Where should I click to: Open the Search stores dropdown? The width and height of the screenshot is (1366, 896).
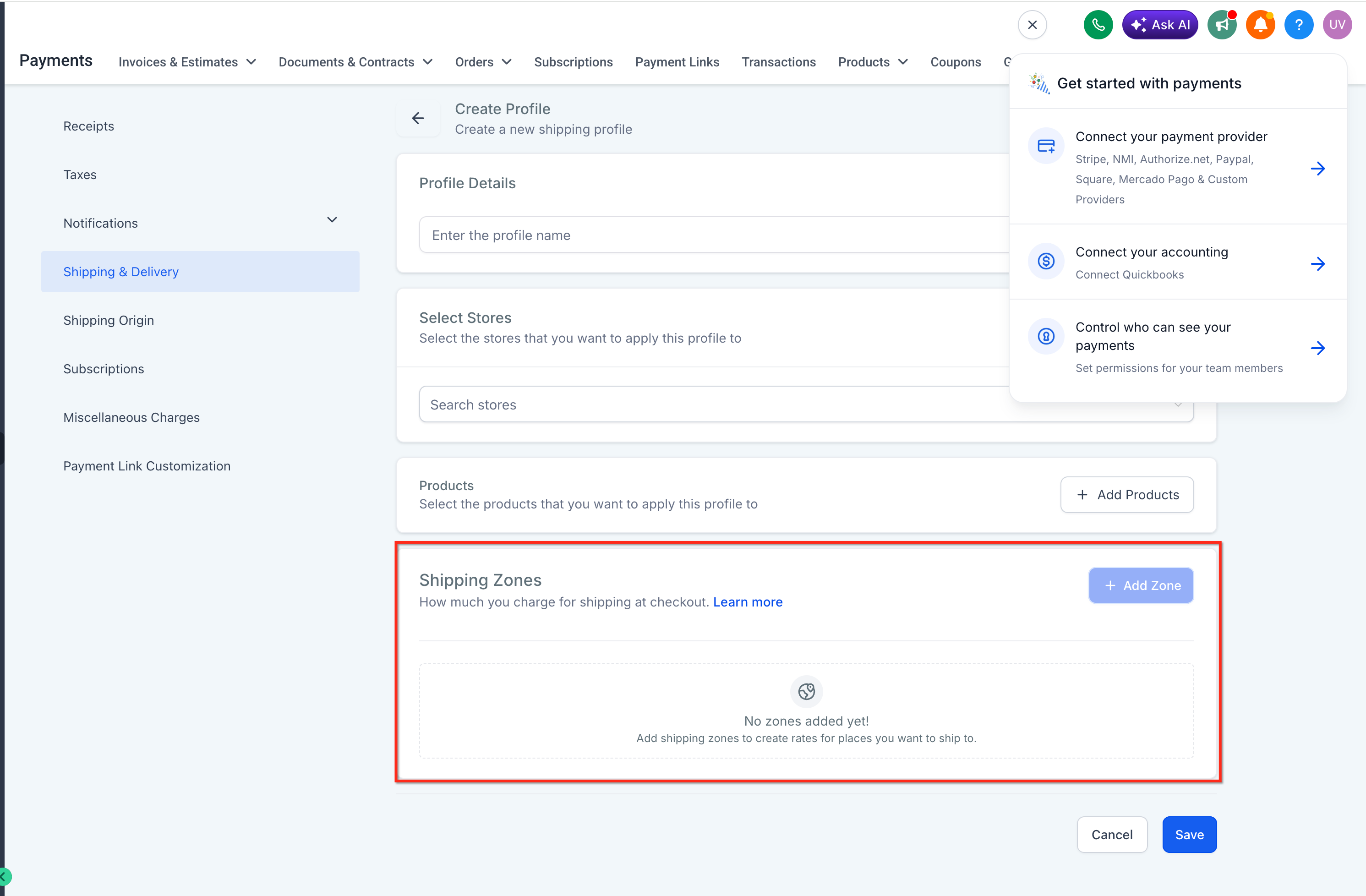[x=806, y=404]
